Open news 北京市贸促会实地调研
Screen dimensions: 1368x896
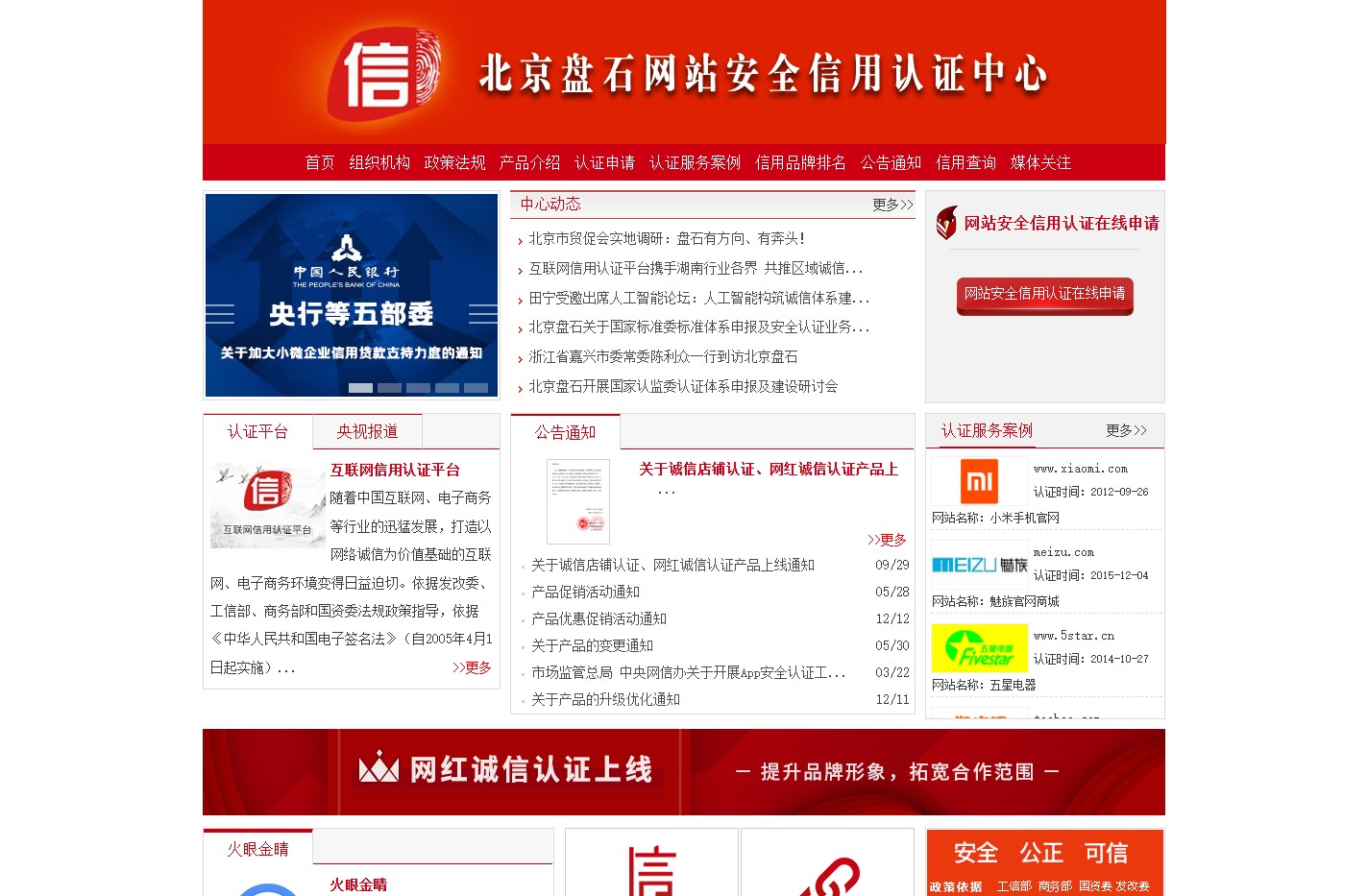666,238
